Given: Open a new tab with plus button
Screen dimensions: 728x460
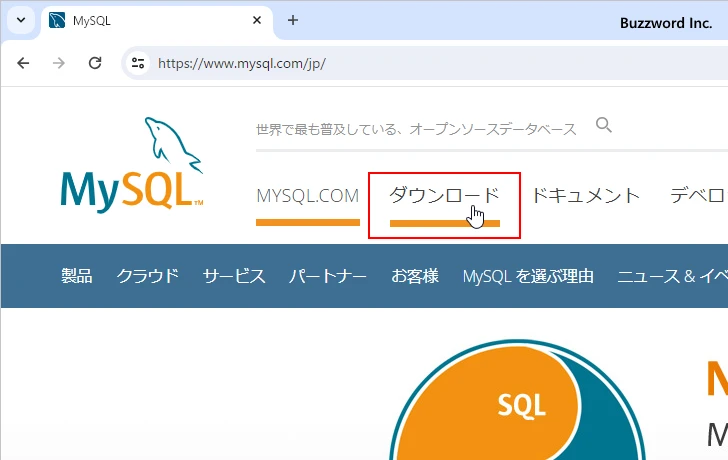Looking at the screenshot, I should [293, 20].
